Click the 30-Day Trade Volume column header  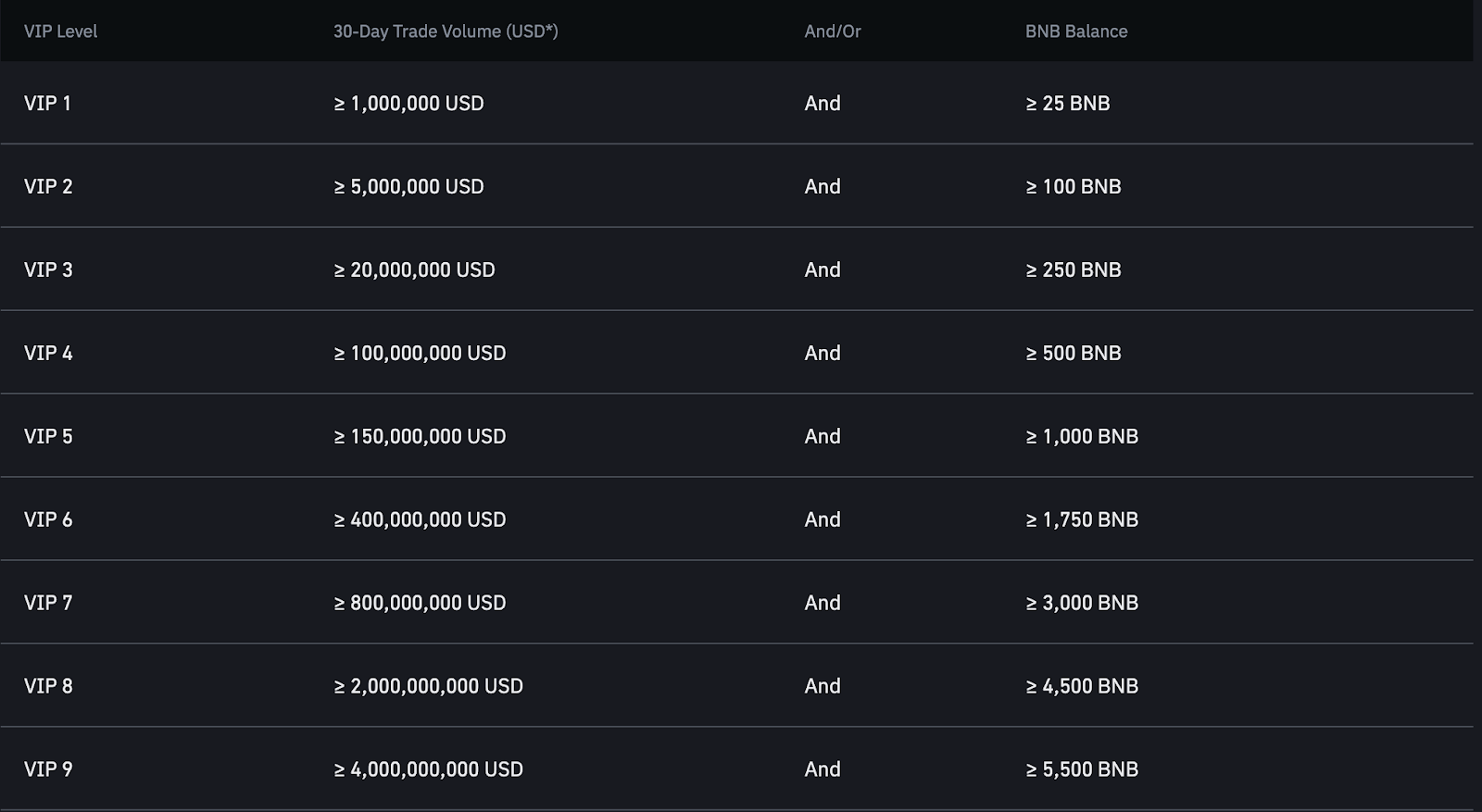(x=446, y=31)
